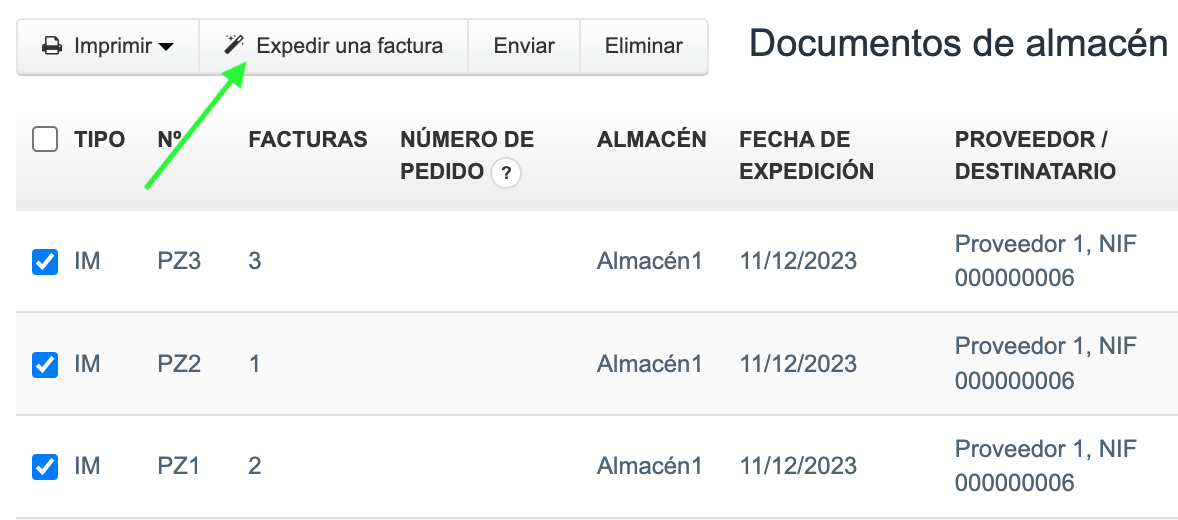Toggle the select-all checkbox in header
Viewport: 1178px width, 520px height.
tap(45, 140)
